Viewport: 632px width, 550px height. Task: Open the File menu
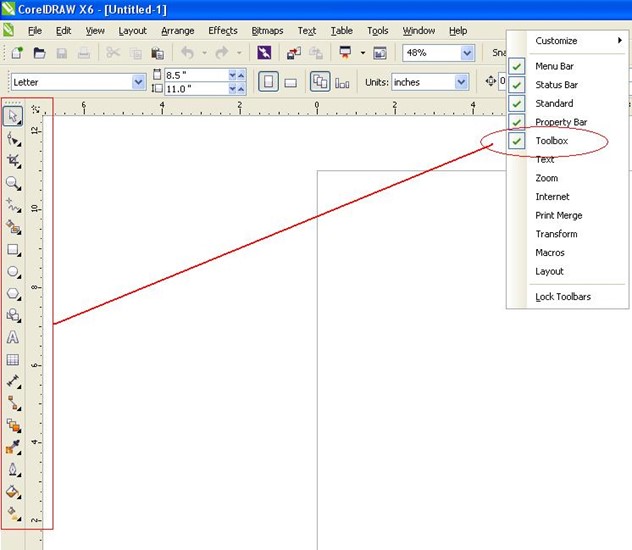click(35, 31)
